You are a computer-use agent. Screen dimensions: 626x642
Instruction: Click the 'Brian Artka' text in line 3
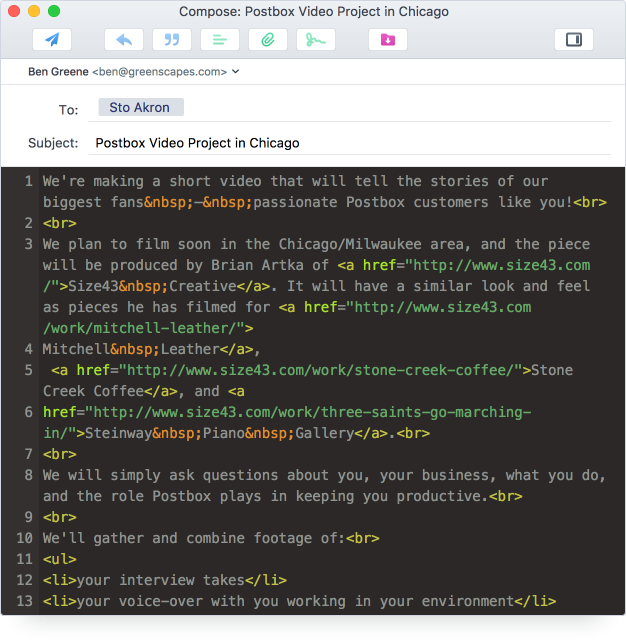(257, 265)
